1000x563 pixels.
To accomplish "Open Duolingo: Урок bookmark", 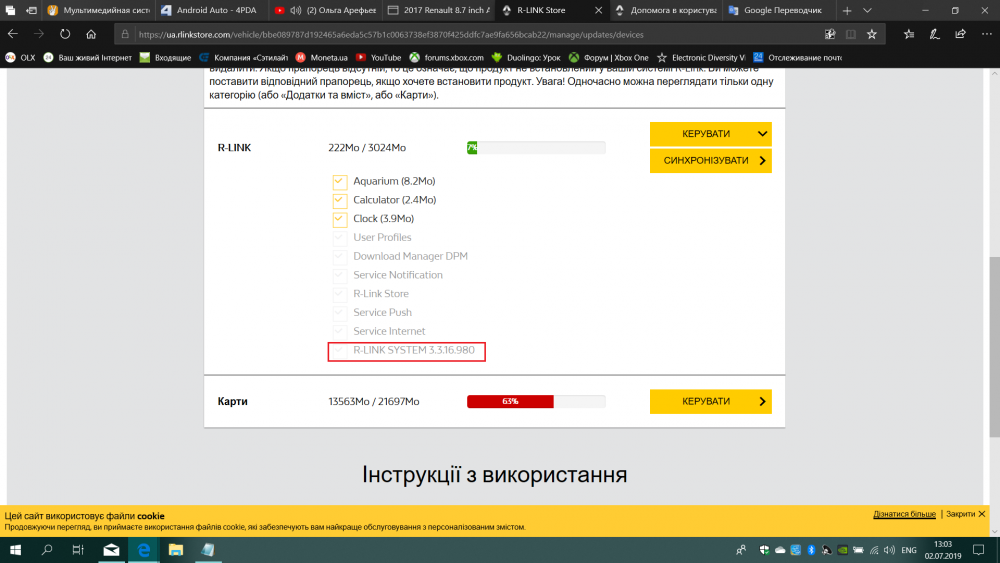I will [526, 57].
